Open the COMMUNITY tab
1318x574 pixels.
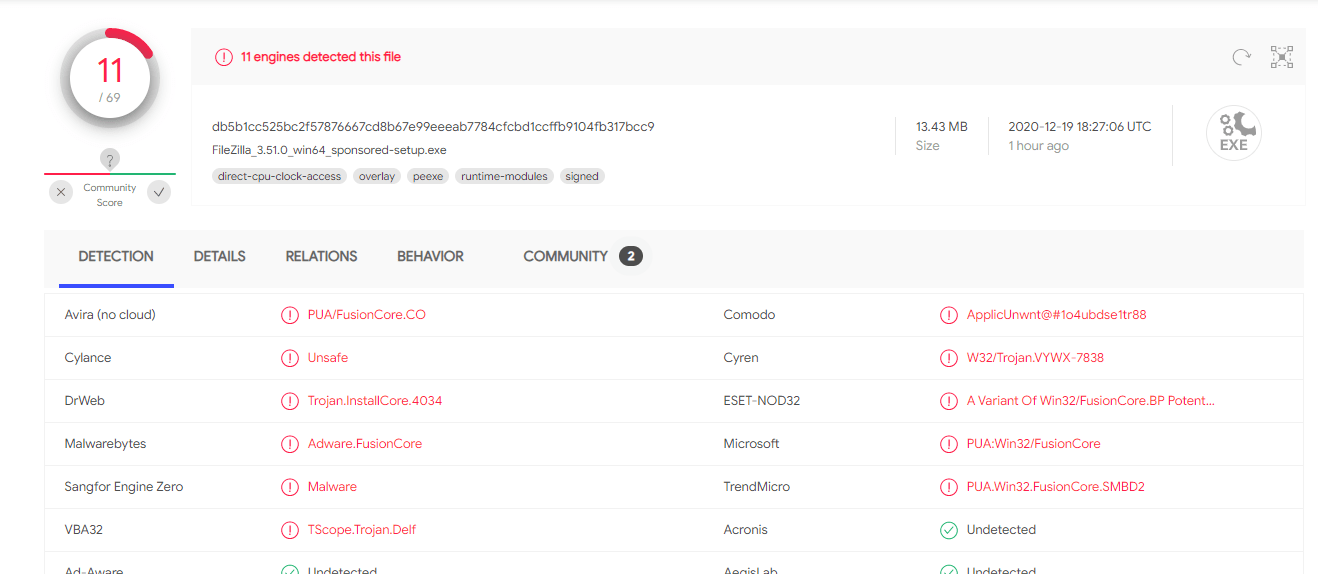coord(565,256)
